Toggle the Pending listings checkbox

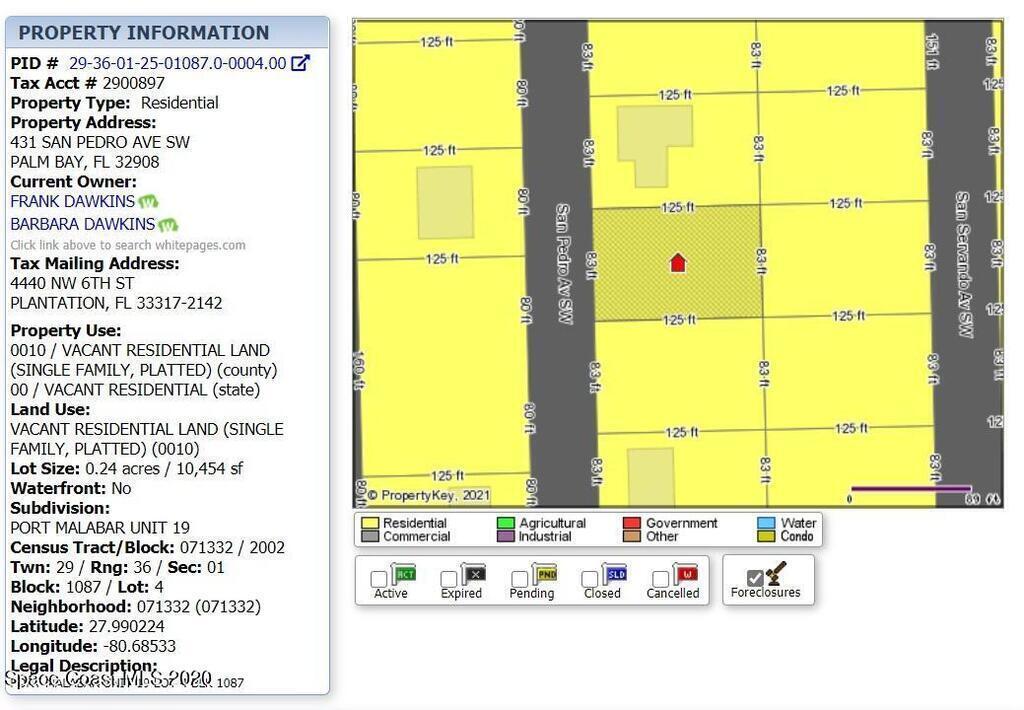(x=519, y=579)
